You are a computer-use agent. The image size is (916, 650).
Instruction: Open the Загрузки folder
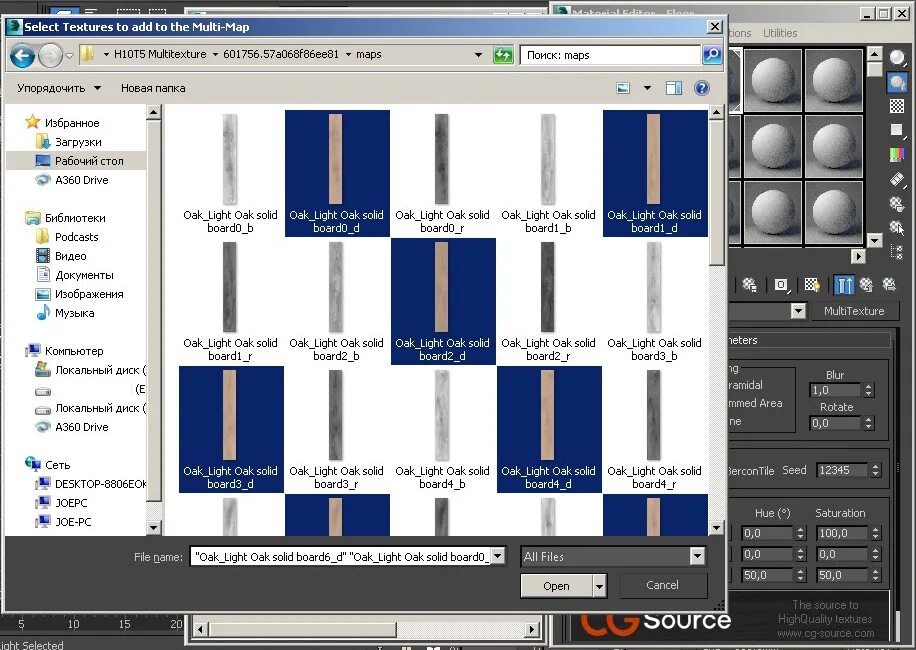point(78,142)
